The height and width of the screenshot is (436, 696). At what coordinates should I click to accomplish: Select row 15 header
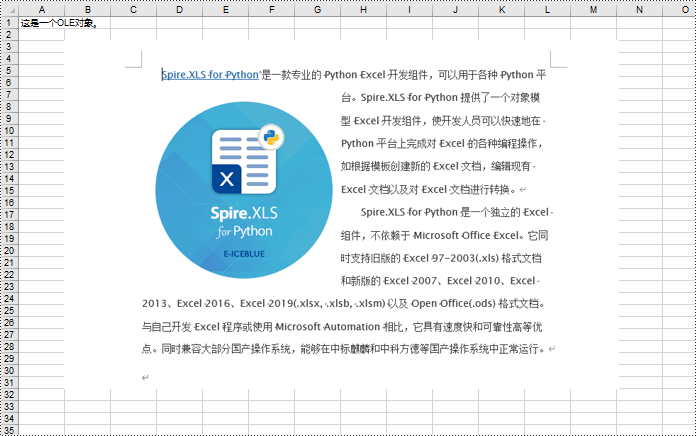pos(9,190)
